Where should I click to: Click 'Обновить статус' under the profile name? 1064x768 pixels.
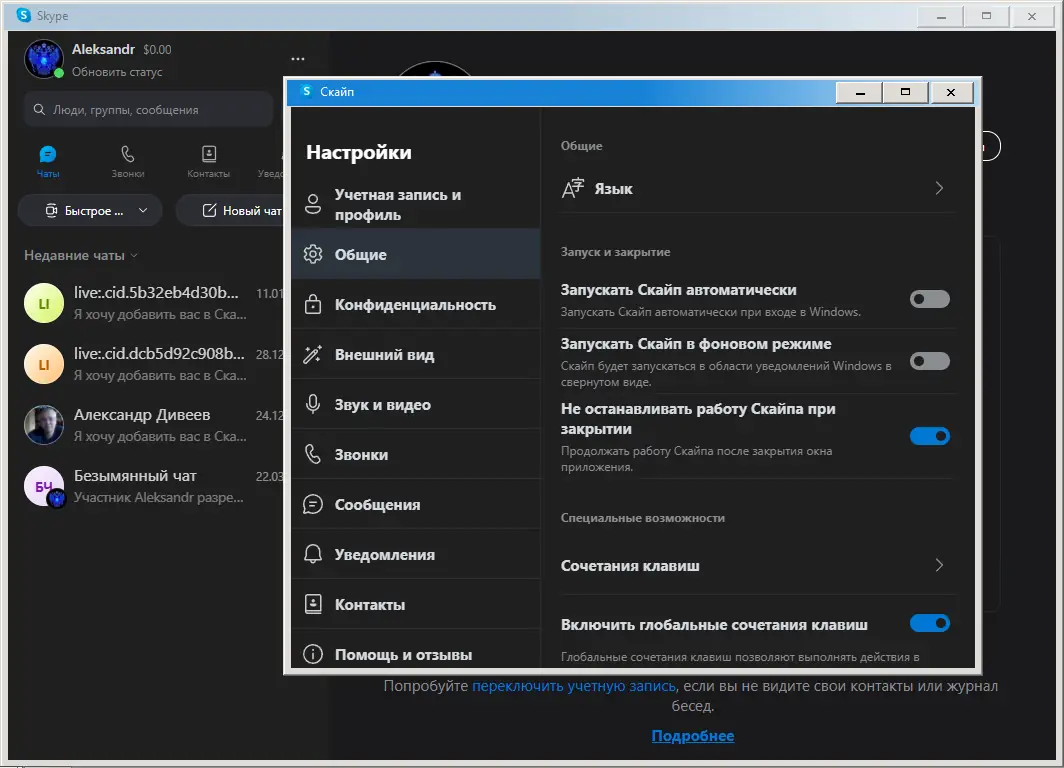[117, 72]
